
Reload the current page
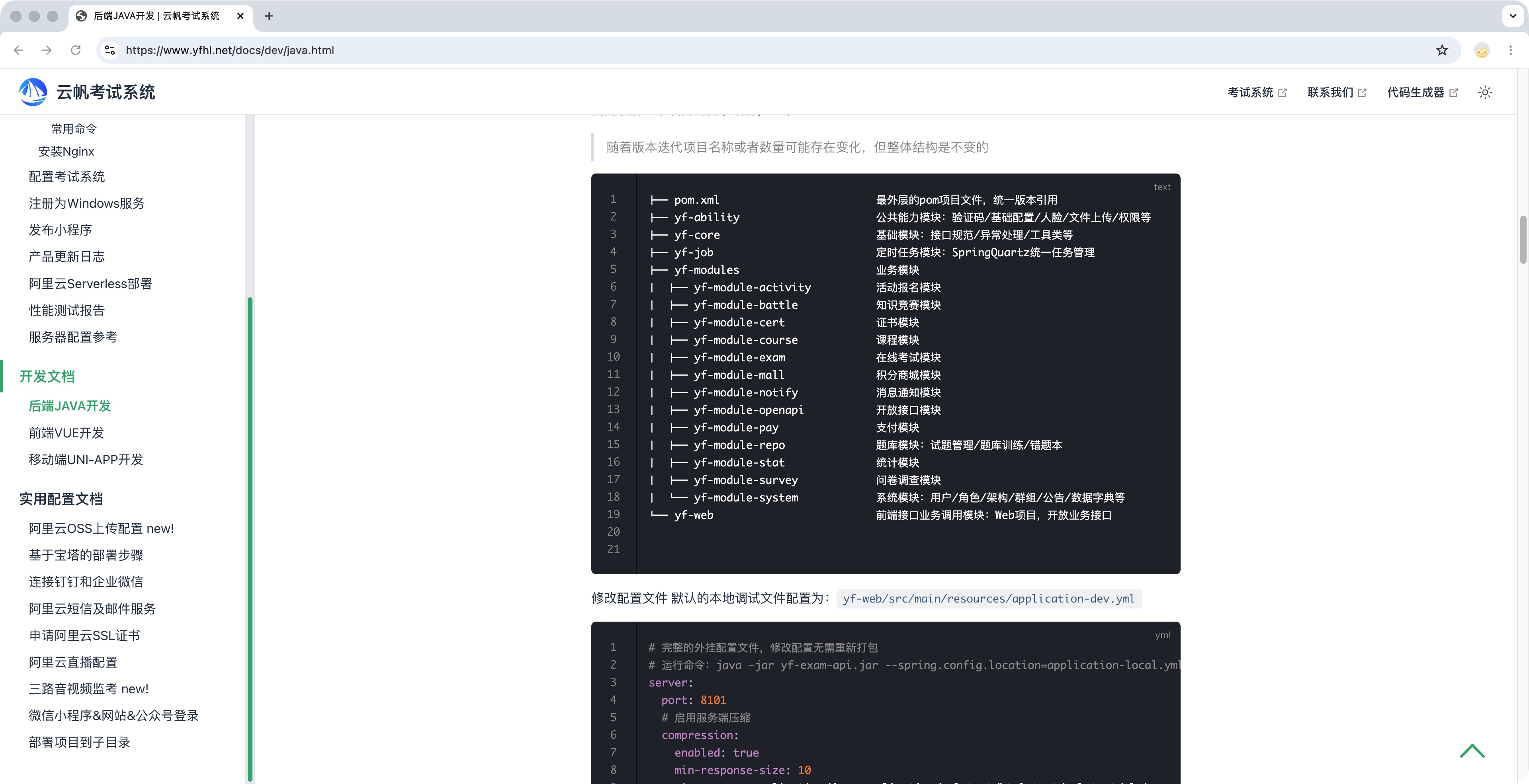pyautogui.click(x=75, y=51)
